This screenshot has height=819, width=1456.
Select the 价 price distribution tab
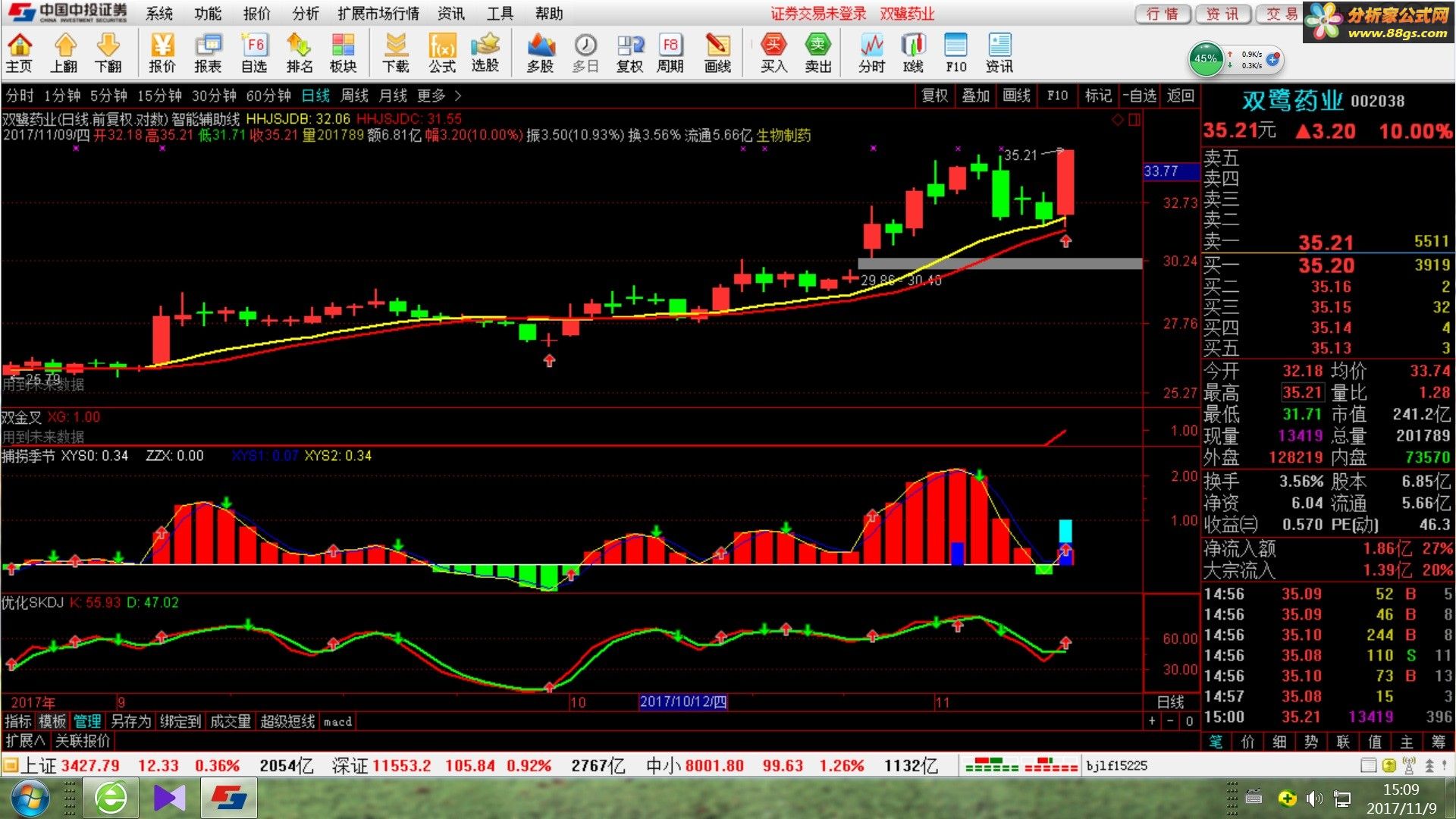1247,741
